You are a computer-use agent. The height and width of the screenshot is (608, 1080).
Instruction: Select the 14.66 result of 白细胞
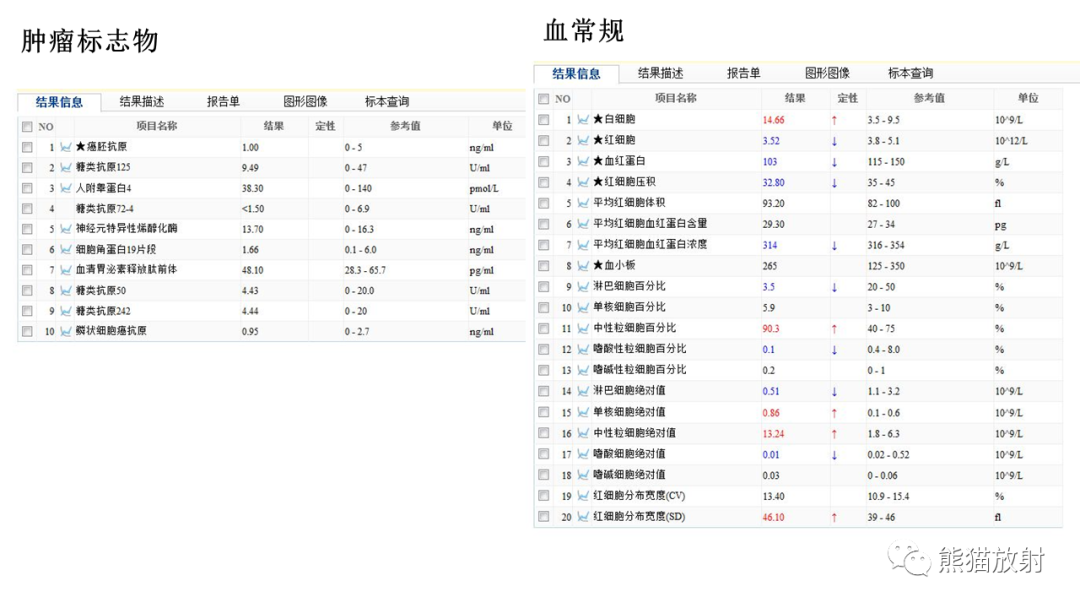coord(773,120)
